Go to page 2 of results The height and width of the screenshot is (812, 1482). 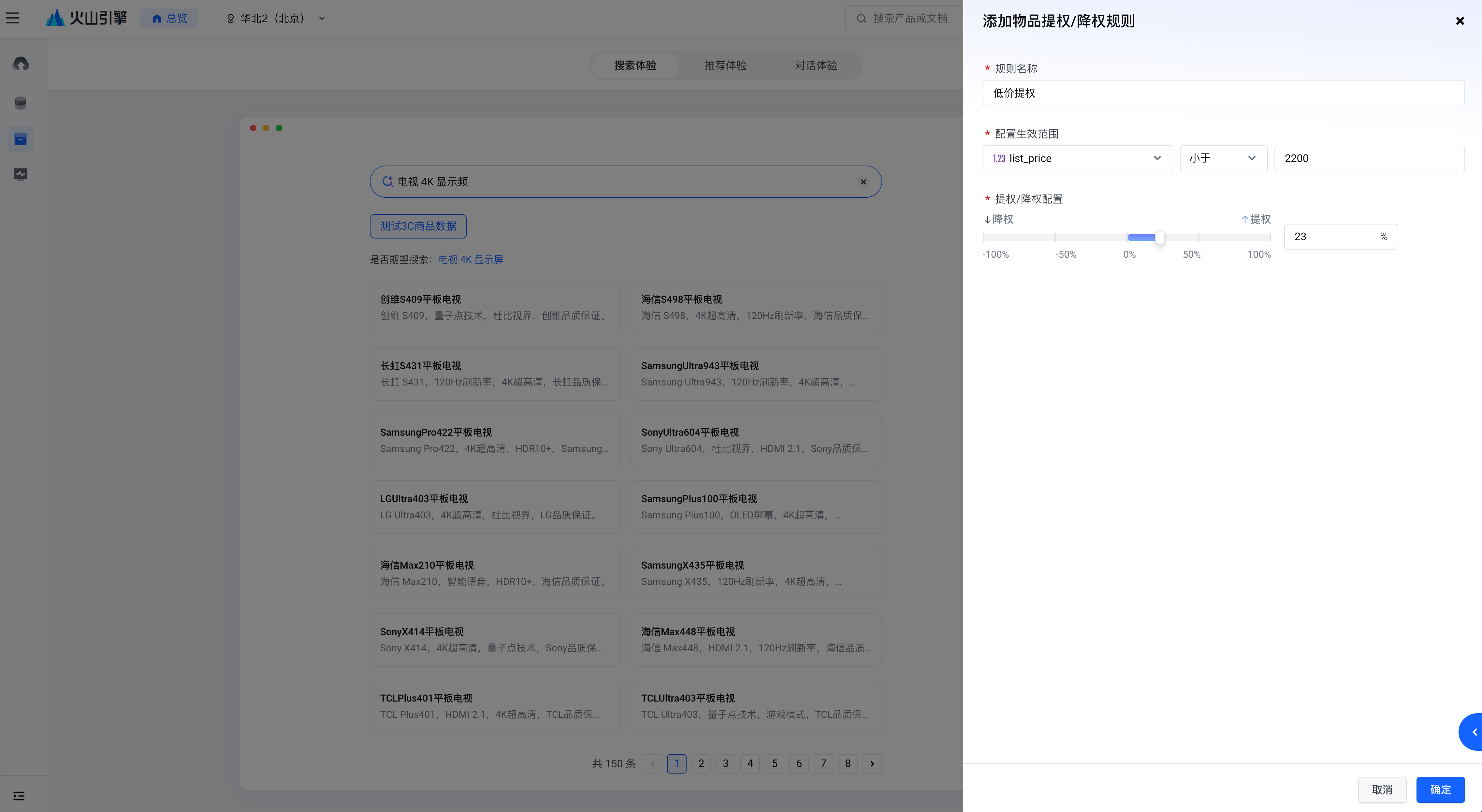[x=701, y=764]
